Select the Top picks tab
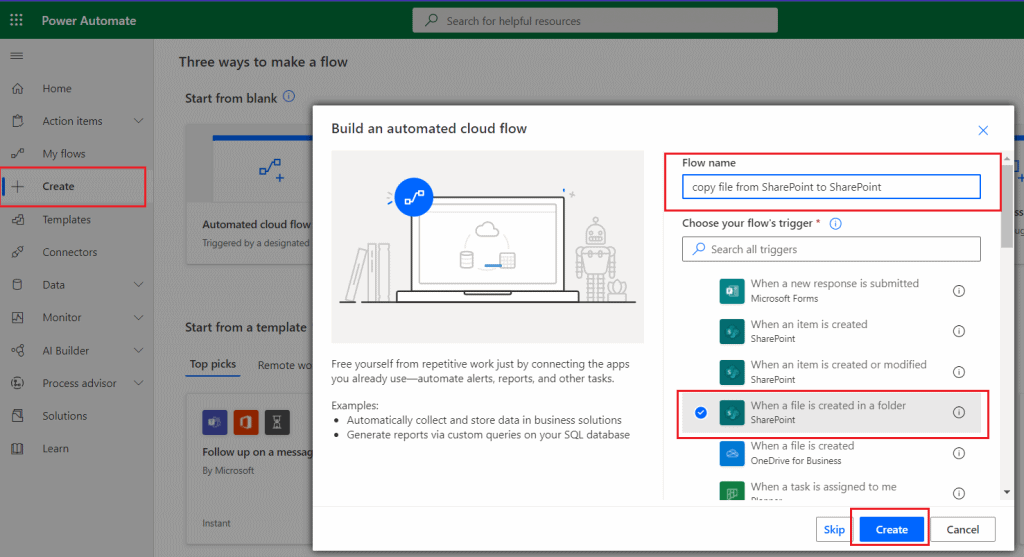1024x557 pixels. 213,364
